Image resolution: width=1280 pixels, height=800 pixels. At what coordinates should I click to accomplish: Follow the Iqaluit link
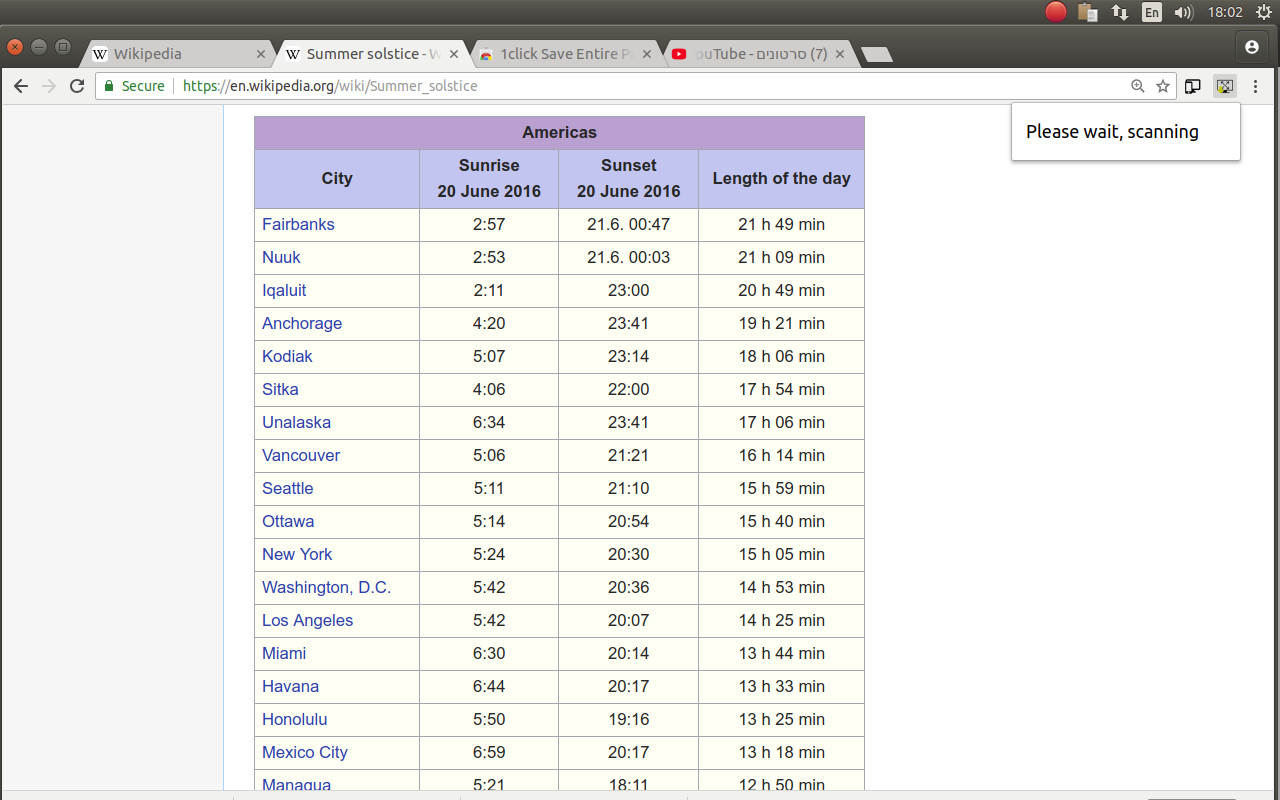[284, 290]
